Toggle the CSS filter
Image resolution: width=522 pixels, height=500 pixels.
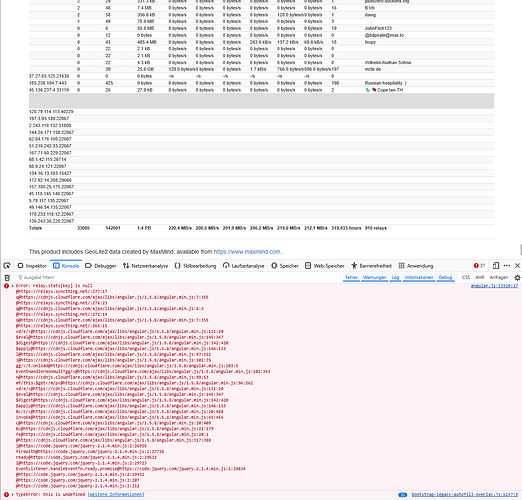466,277
